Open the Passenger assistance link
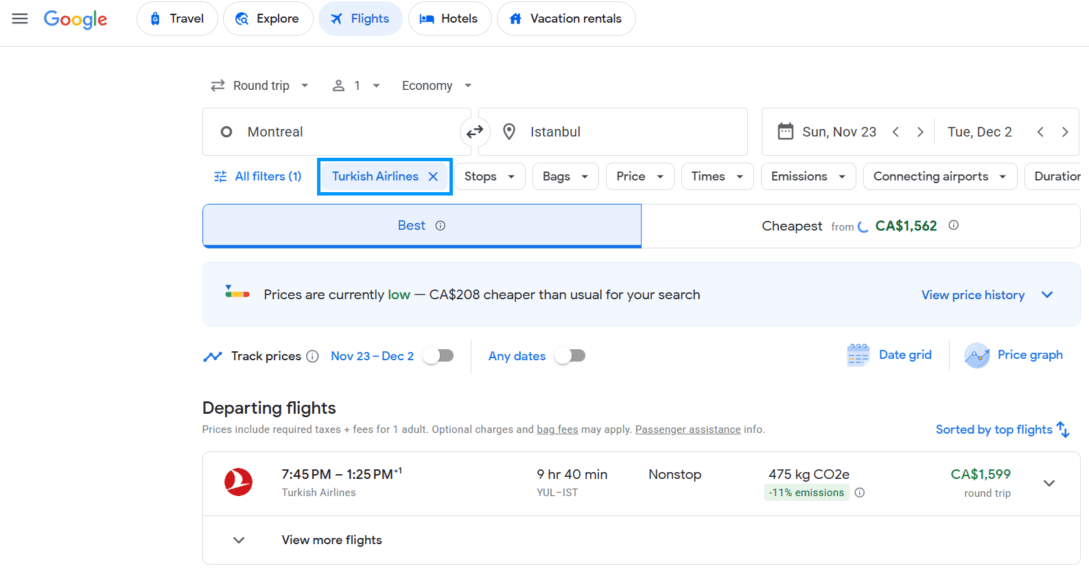 (x=688, y=430)
